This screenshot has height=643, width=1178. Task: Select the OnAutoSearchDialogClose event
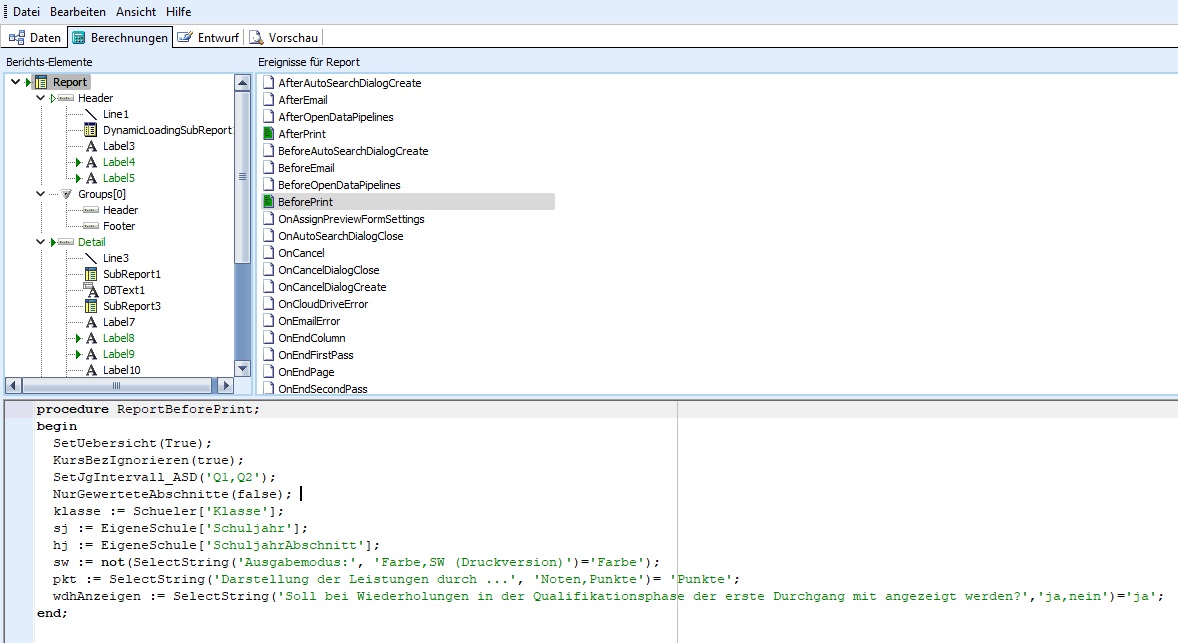pos(340,236)
